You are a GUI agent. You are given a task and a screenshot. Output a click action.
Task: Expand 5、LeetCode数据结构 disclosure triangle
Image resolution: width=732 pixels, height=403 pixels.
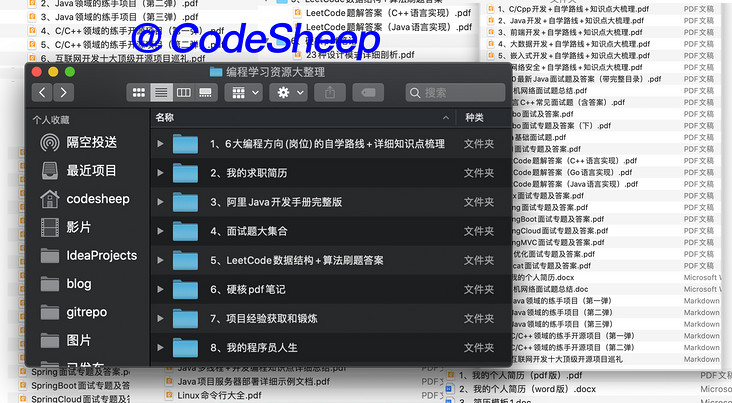[x=160, y=260]
